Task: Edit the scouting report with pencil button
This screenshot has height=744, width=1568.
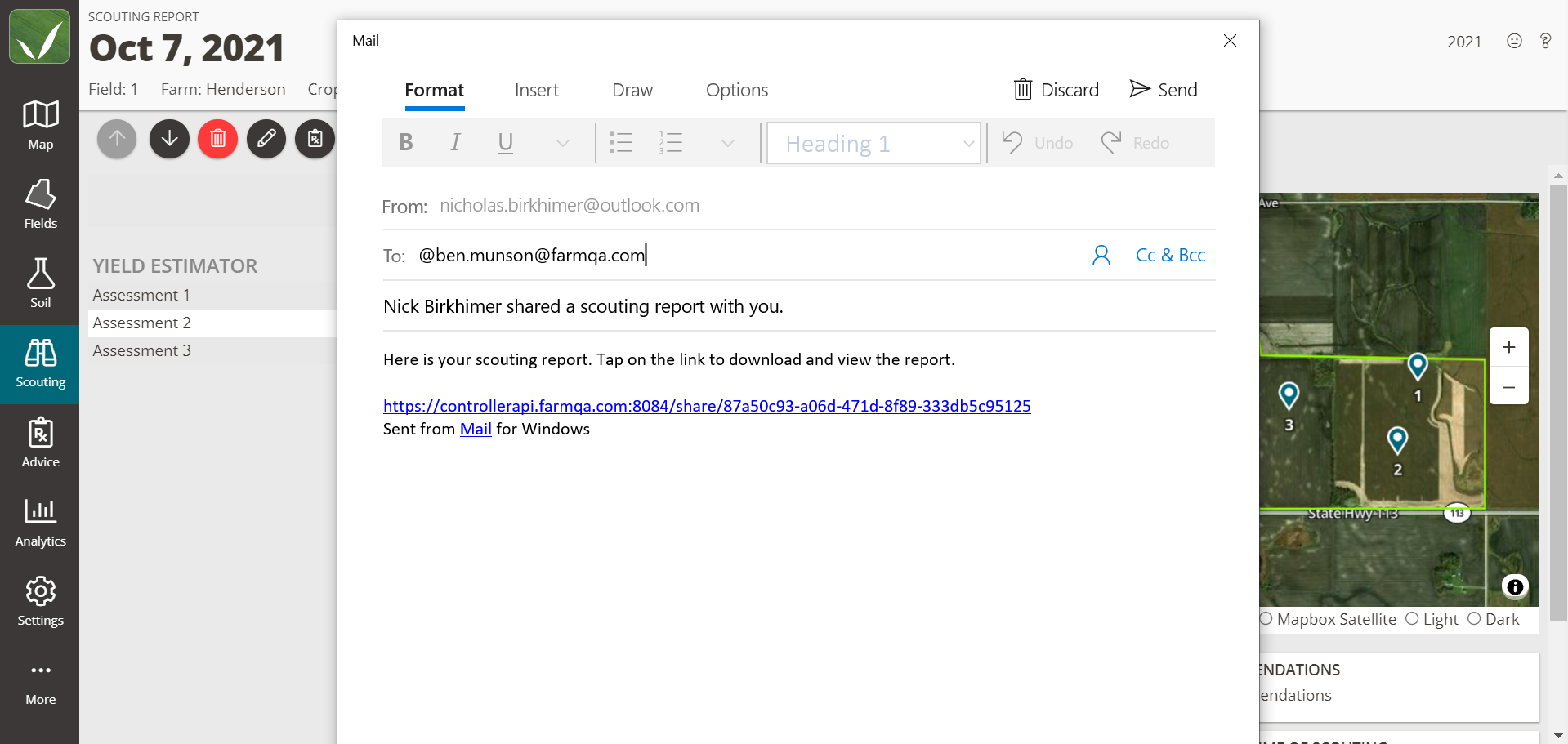Action: (266, 139)
